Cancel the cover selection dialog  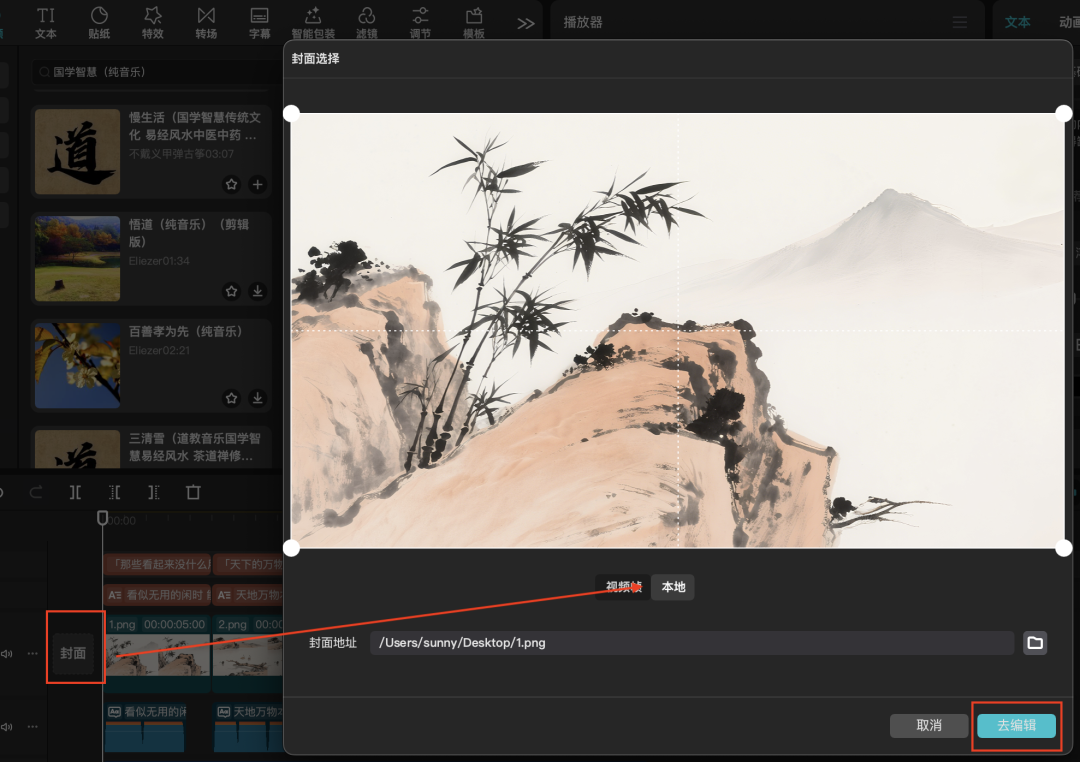[929, 725]
